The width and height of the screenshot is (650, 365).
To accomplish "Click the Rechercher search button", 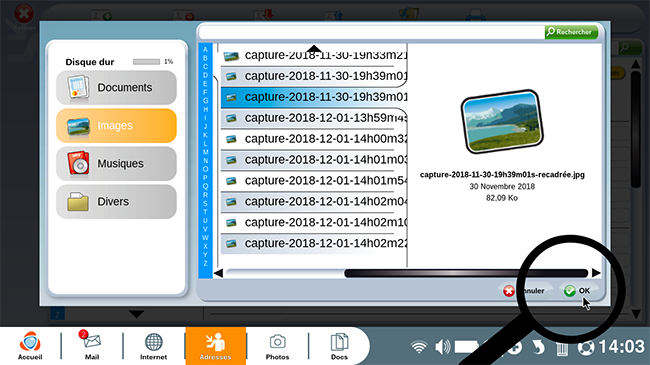I will point(571,32).
